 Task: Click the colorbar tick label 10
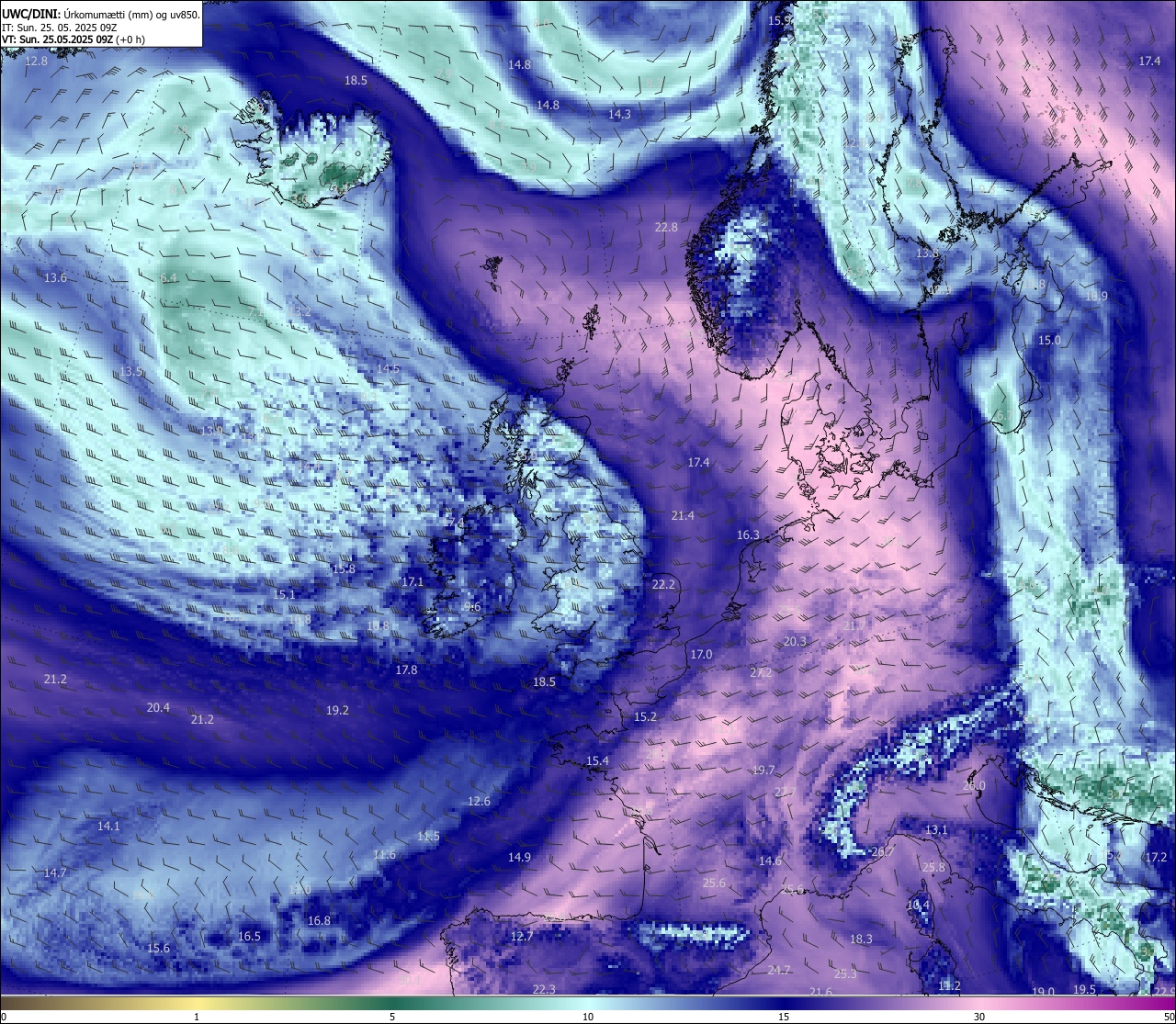point(588,1017)
